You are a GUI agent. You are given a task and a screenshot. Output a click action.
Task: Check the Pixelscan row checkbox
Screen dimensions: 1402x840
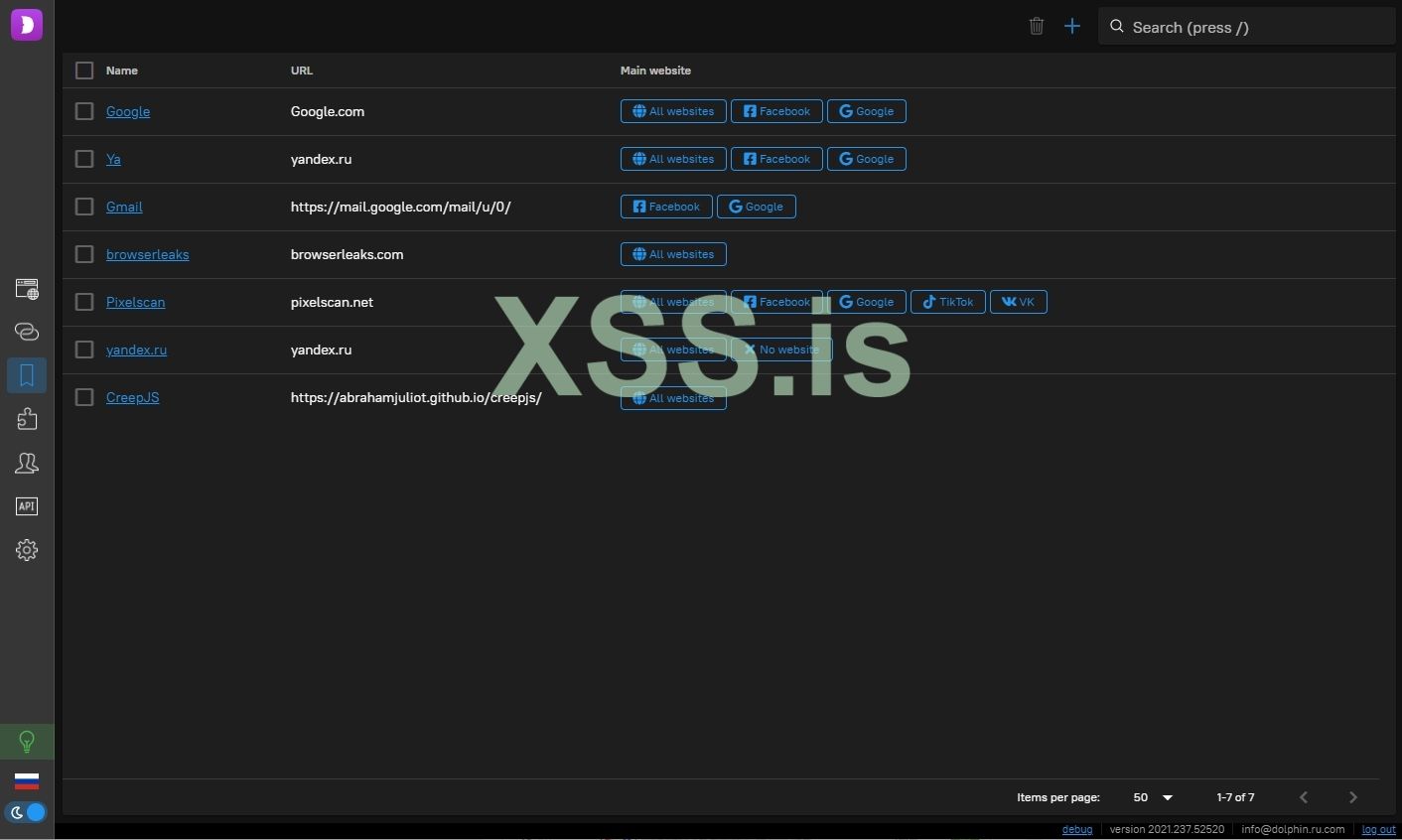pyautogui.click(x=84, y=302)
